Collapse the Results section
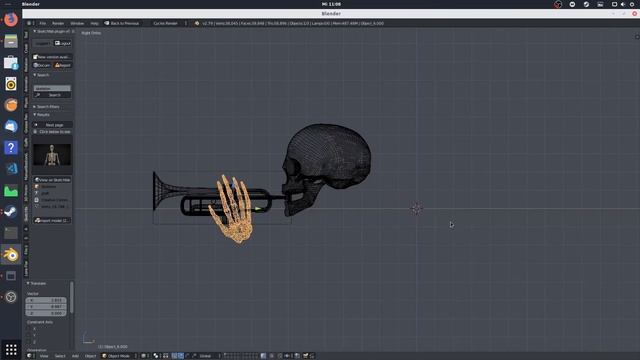Image resolution: width=640 pixels, height=360 pixels. pos(42,115)
